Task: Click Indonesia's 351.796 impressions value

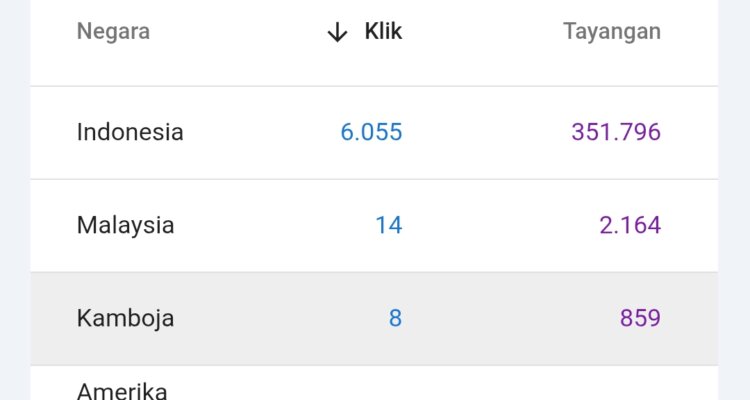Action: coord(616,132)
